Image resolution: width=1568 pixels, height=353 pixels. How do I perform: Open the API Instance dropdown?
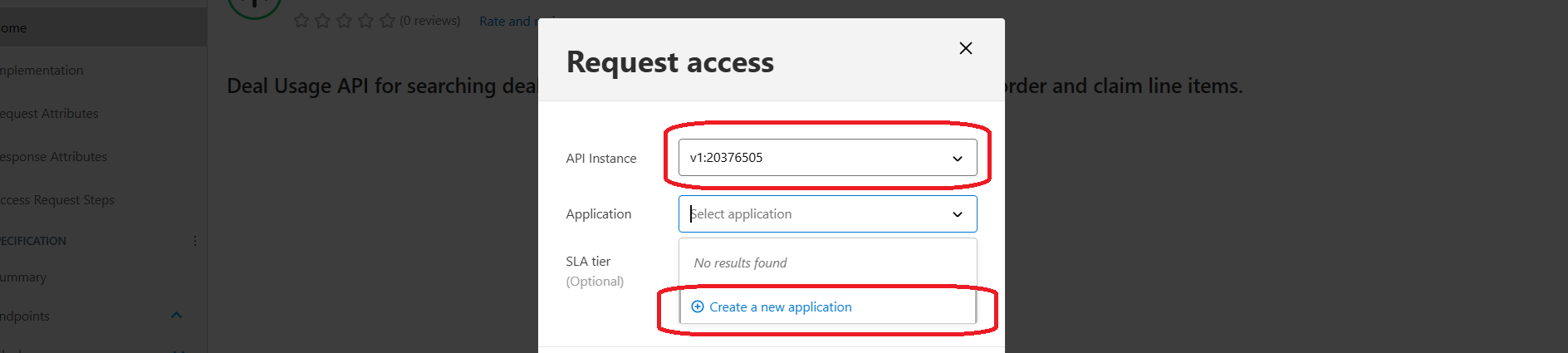(827, 158)
